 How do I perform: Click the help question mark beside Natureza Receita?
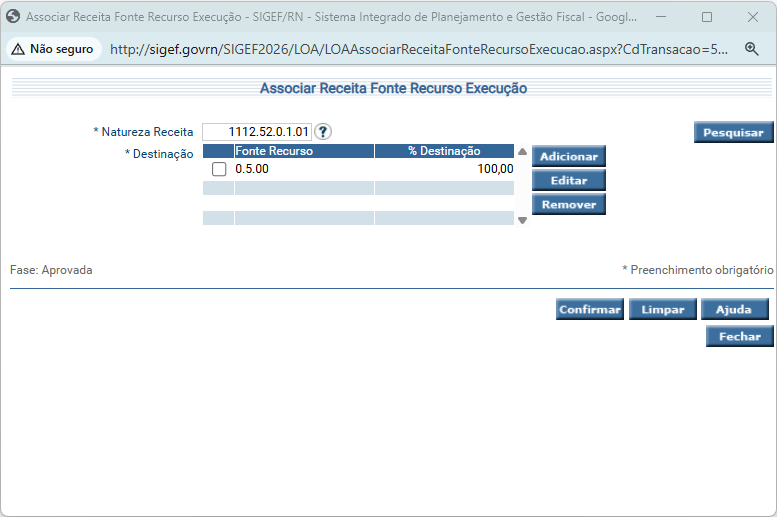coord(323,132)
